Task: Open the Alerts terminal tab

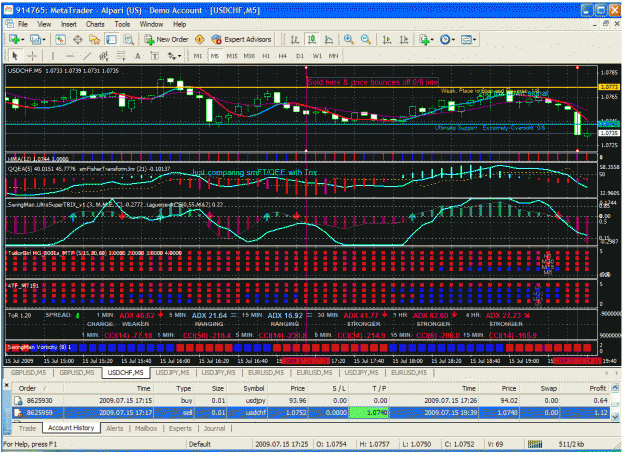Action: (115, 428)
